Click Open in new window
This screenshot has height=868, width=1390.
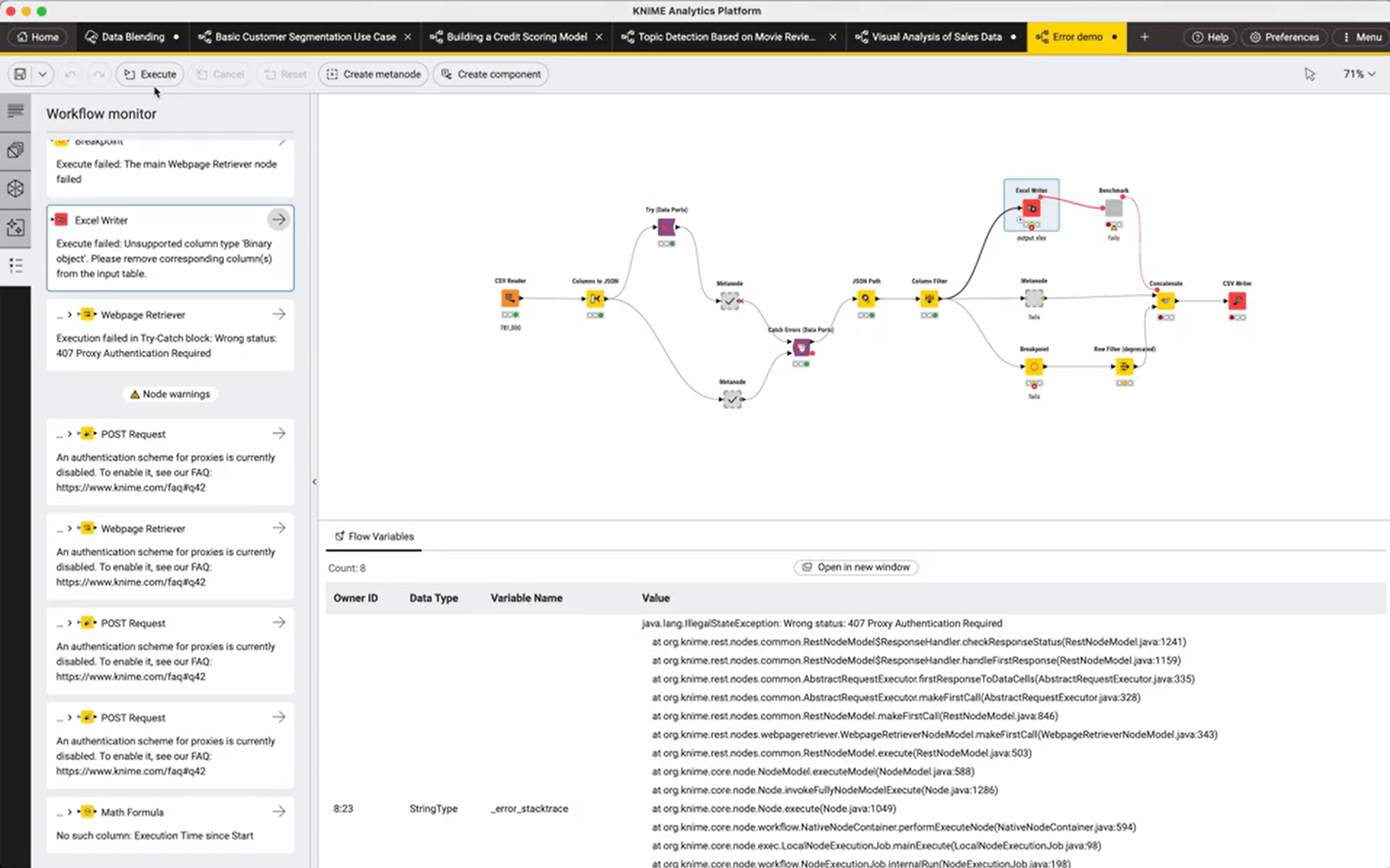pos(856,567)
